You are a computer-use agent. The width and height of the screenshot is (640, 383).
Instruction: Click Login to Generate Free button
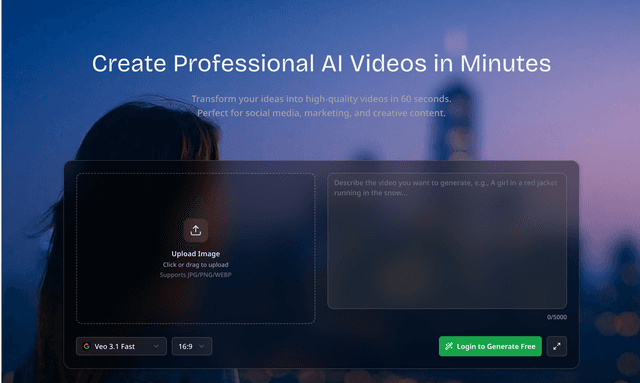point(490,346)
